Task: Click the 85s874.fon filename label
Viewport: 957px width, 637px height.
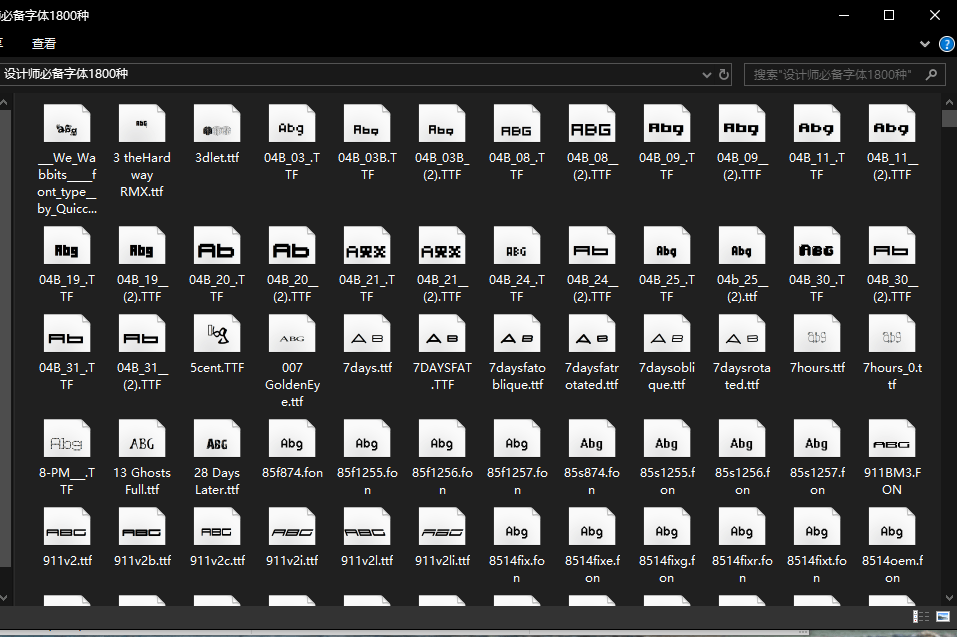Action: [x=592, y=481]
